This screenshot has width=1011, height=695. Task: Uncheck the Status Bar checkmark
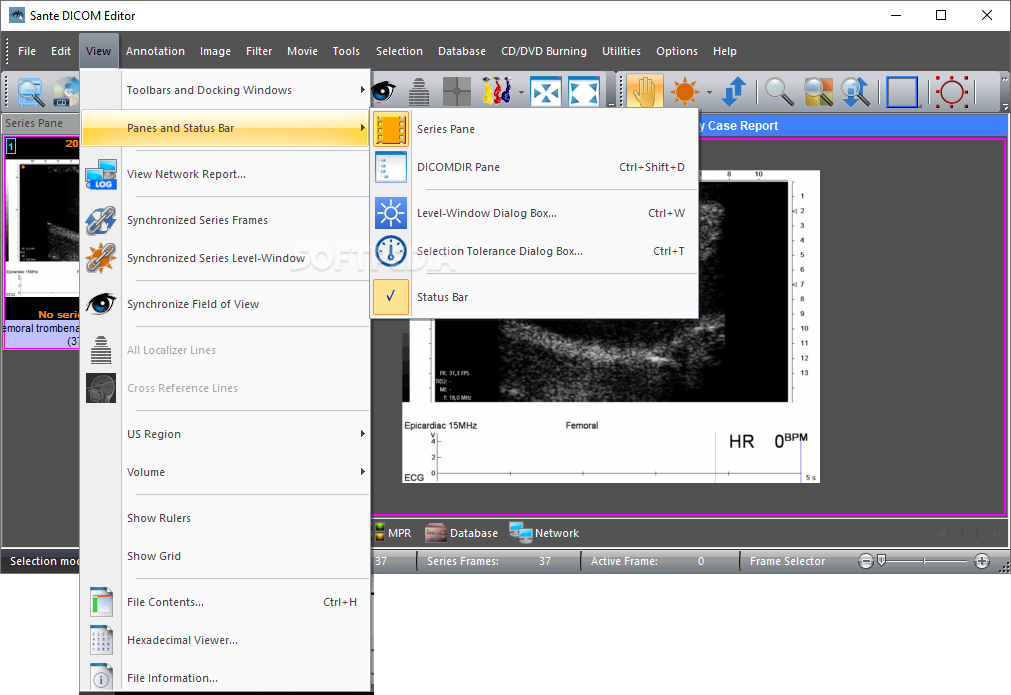point(391,297)
